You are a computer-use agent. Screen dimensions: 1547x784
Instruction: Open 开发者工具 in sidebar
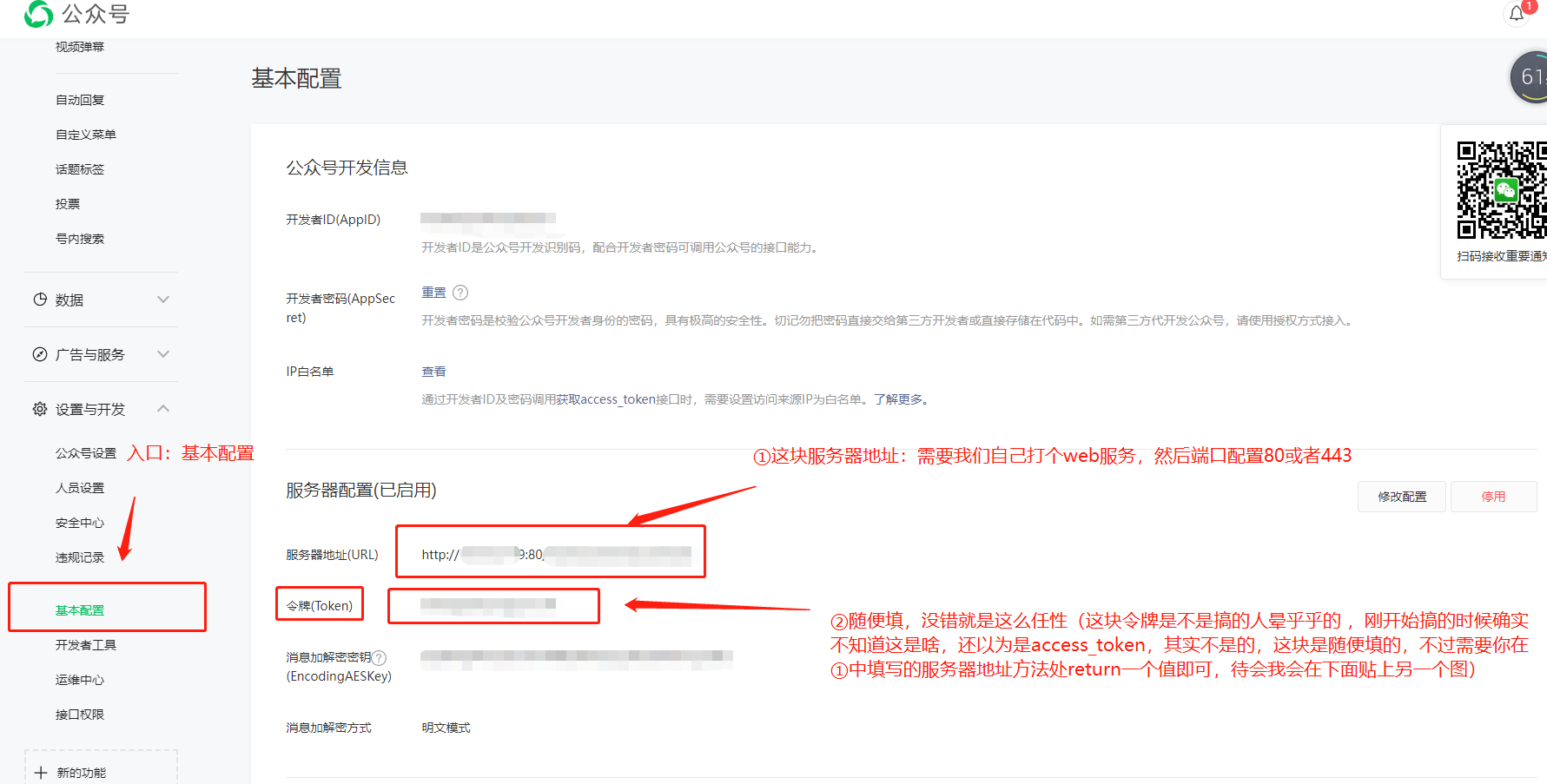click(x=86, y=645)
